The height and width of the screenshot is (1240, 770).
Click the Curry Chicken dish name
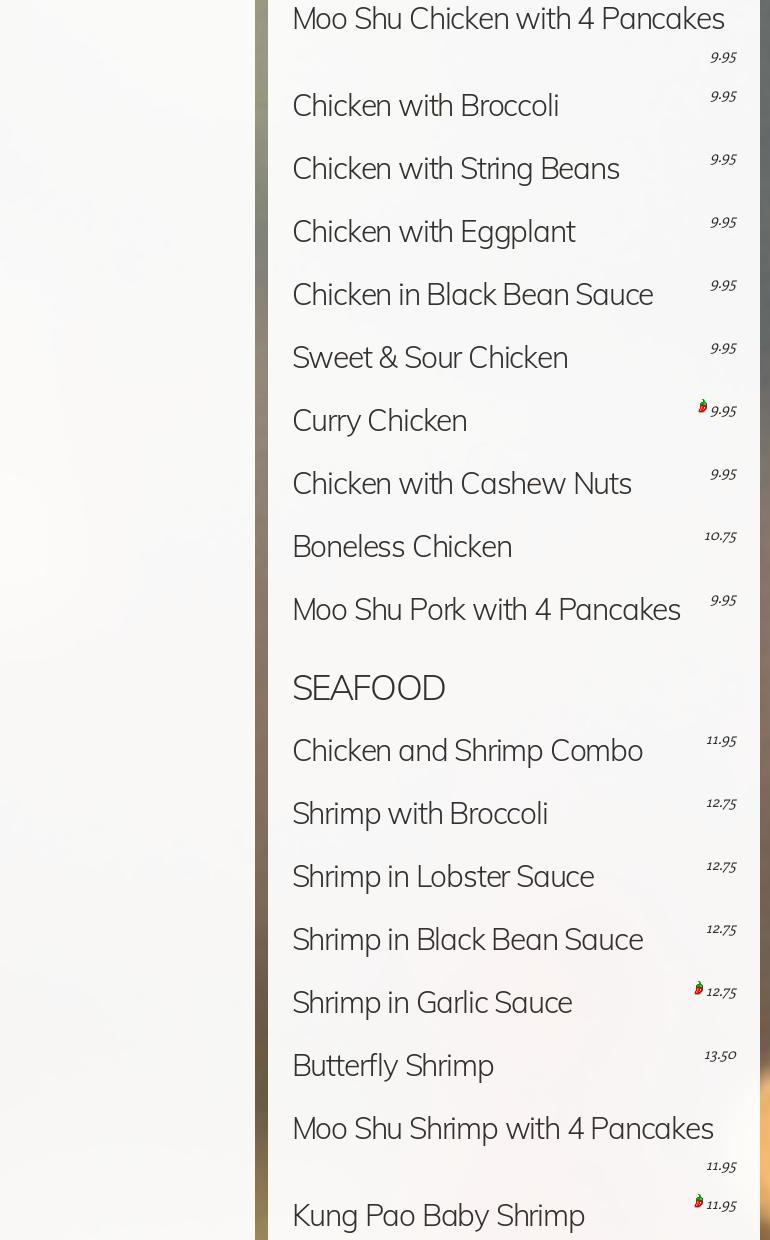click(379, 420)
